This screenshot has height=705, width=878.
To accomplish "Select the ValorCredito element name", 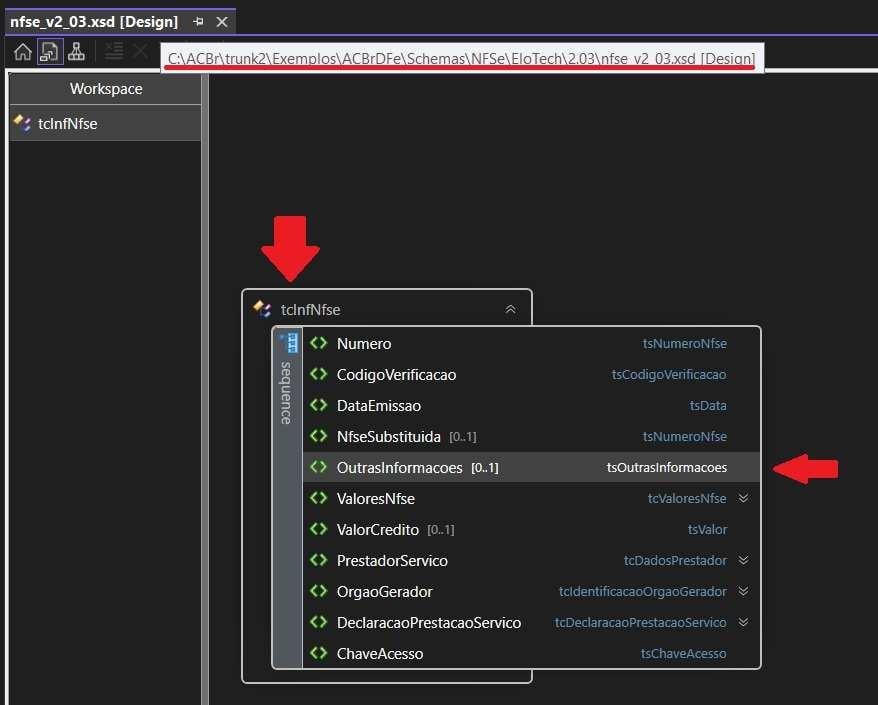I will (x=378, y=530).
